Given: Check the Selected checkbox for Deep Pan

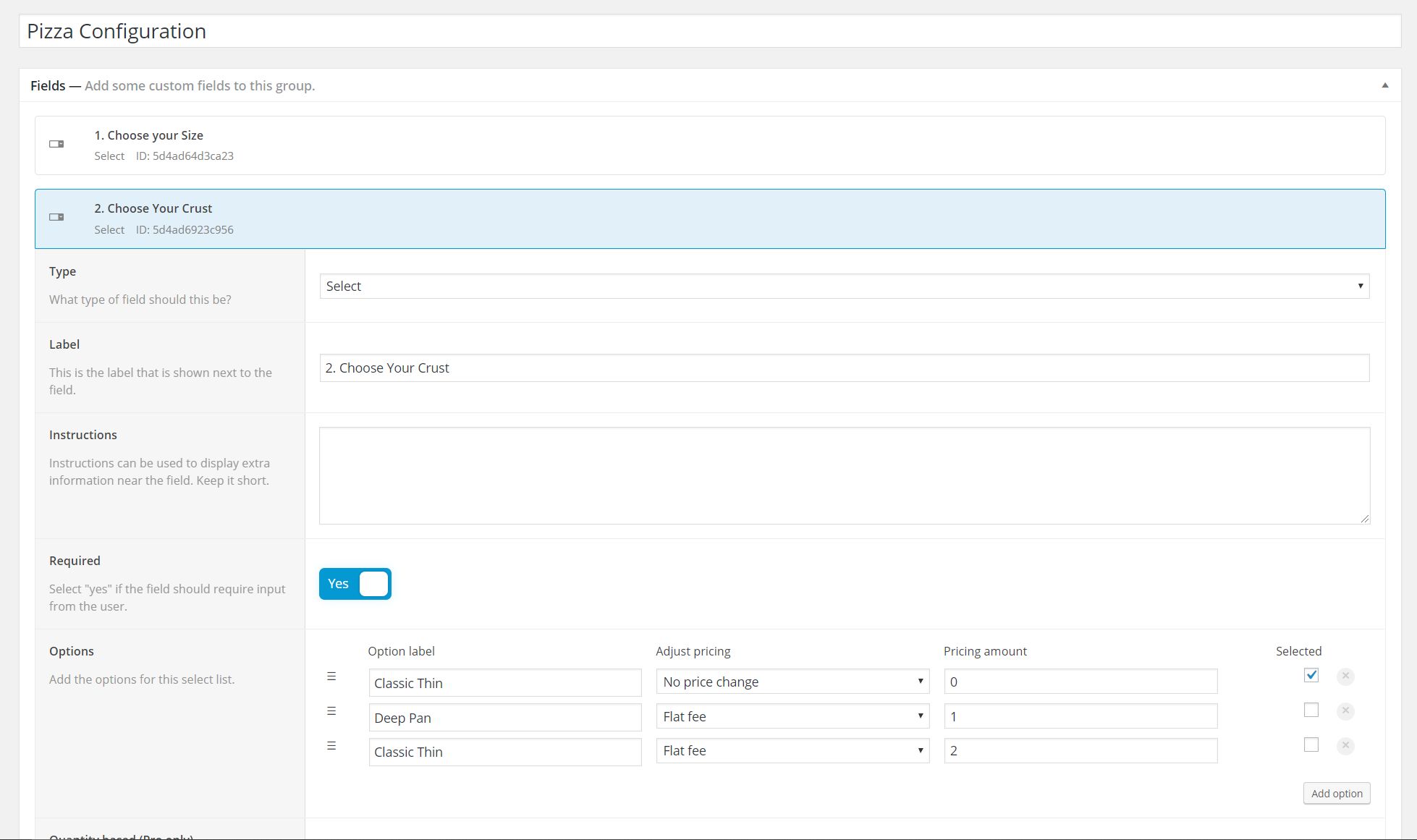Looking at the screenshot, I should (1310, 710).
